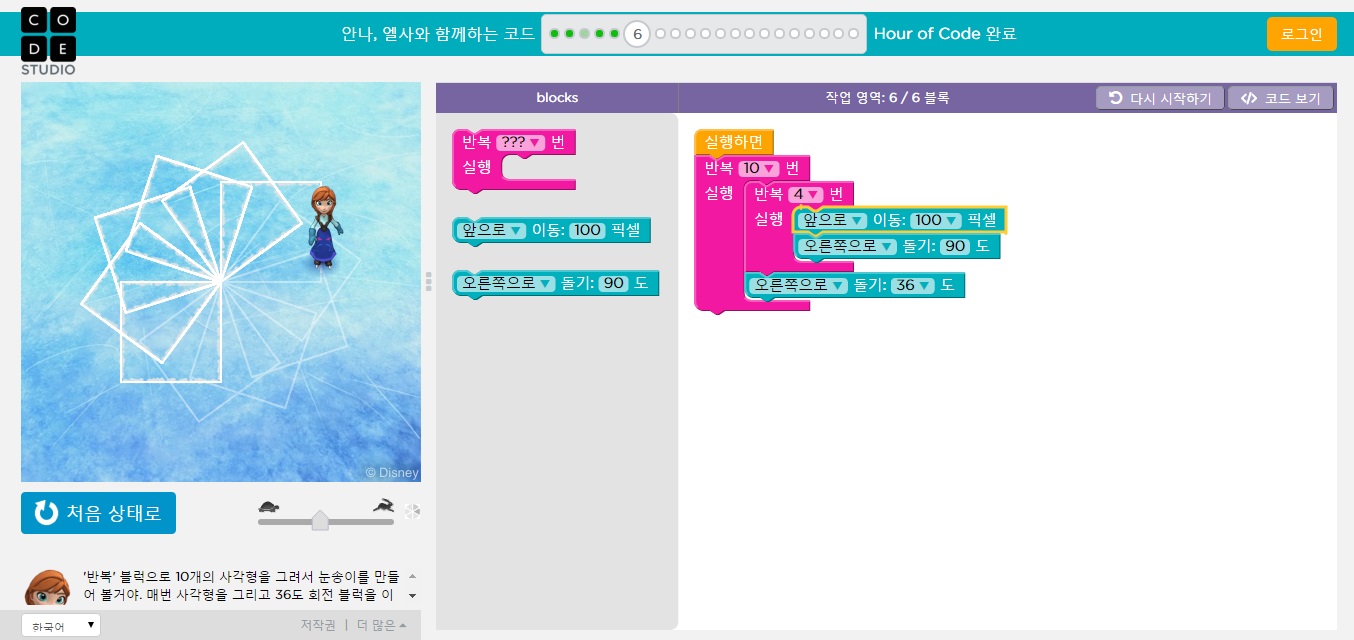Viewport: 1354px width, 640px height.
Task: Adjust the speed slider thumb
Action: pos(320,520)
